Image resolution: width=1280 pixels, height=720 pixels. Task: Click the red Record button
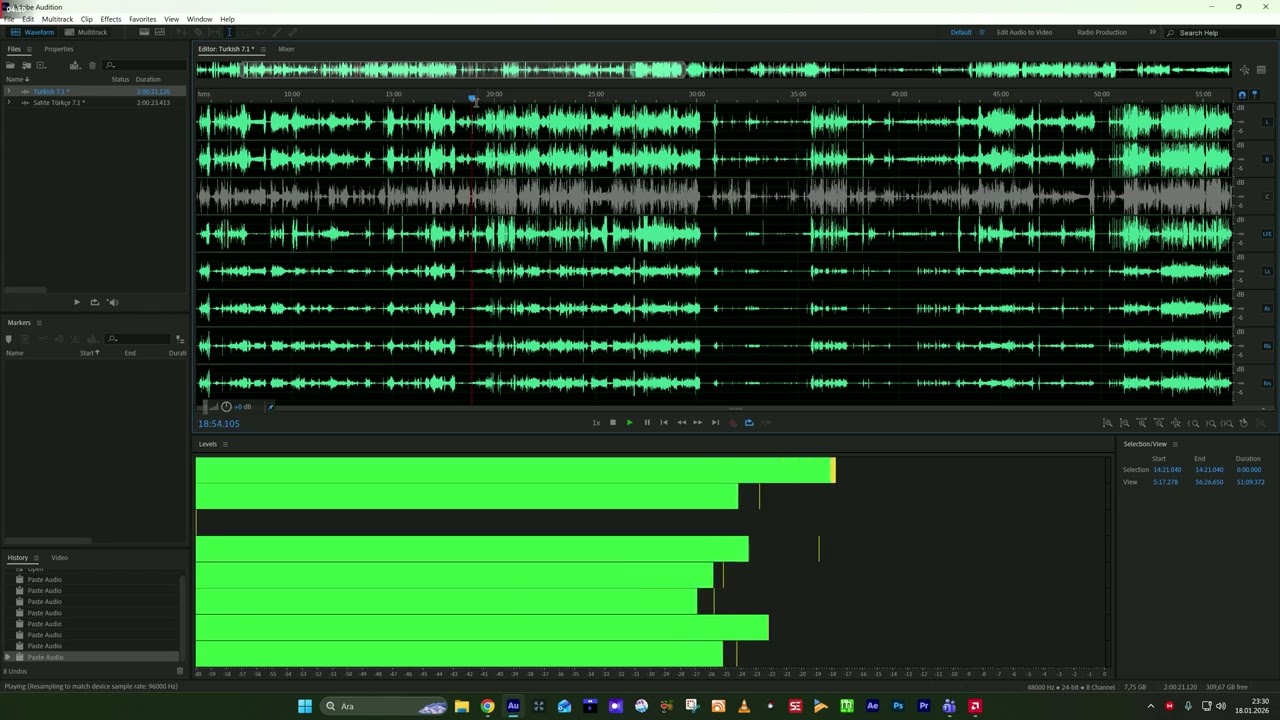click(732, 423)
